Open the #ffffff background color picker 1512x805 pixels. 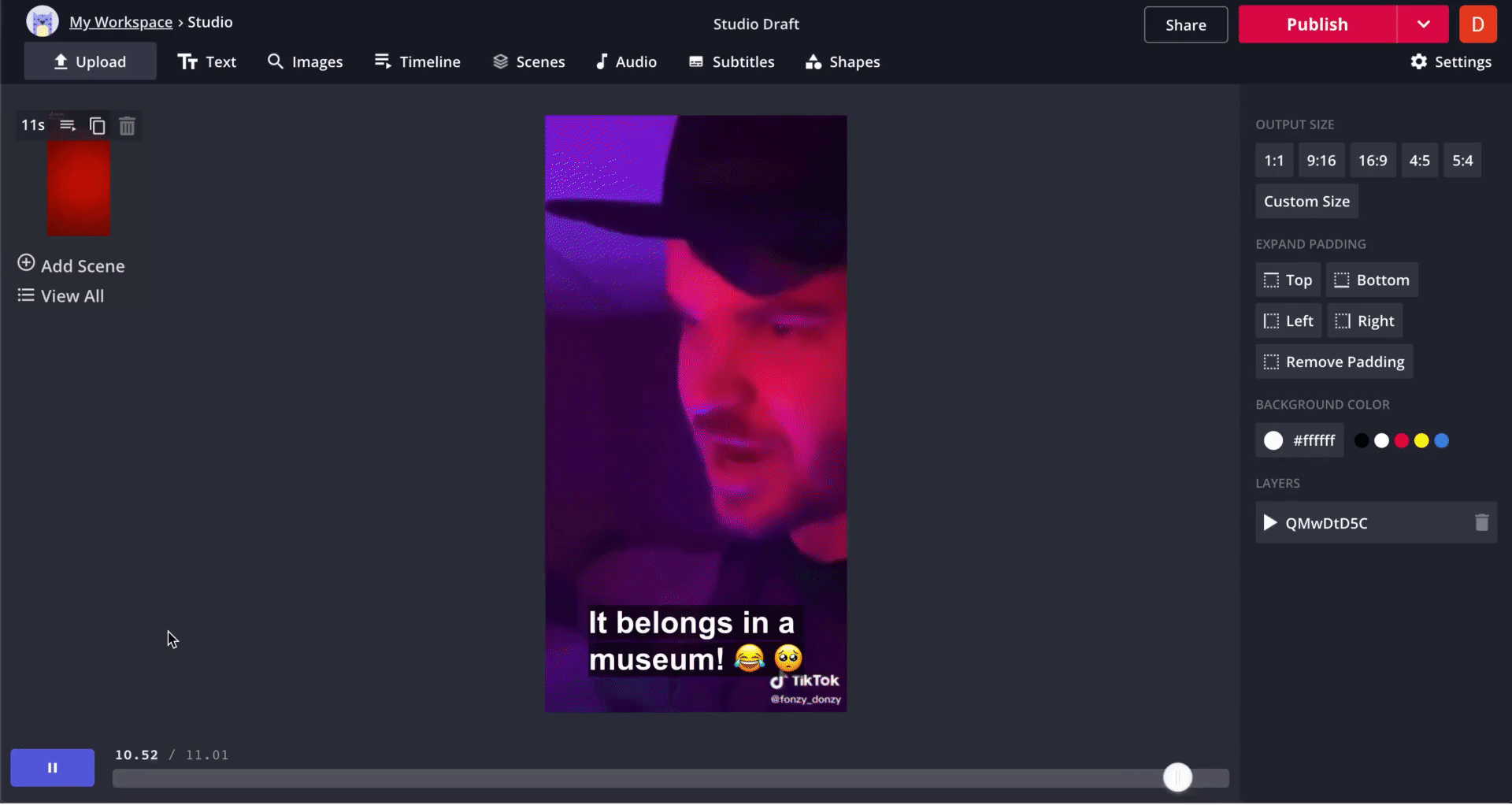click(1299, 440)
